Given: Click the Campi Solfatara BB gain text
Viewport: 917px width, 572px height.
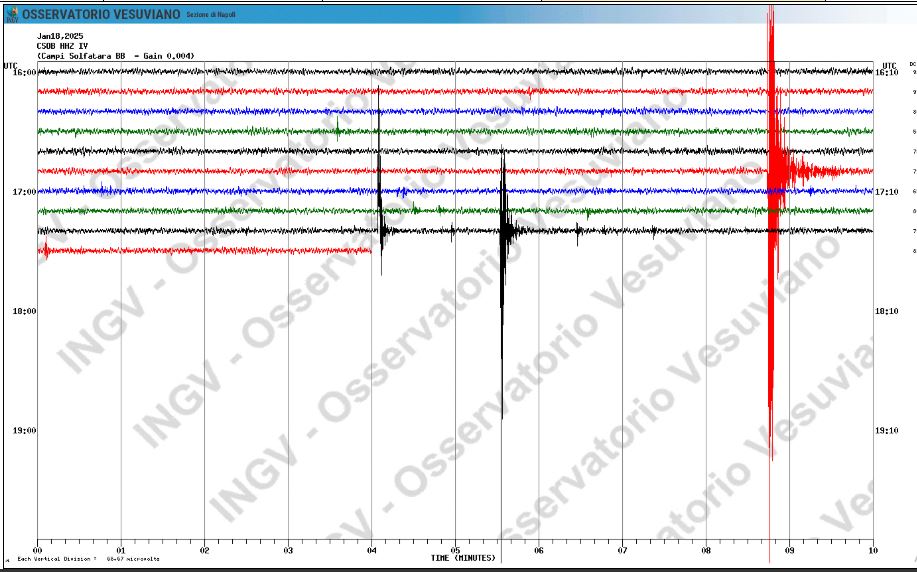Looking at the screenshot, I should pos(116,56).
